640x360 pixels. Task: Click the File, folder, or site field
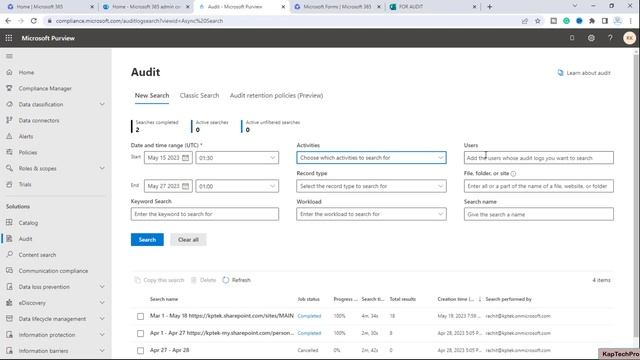538,186
